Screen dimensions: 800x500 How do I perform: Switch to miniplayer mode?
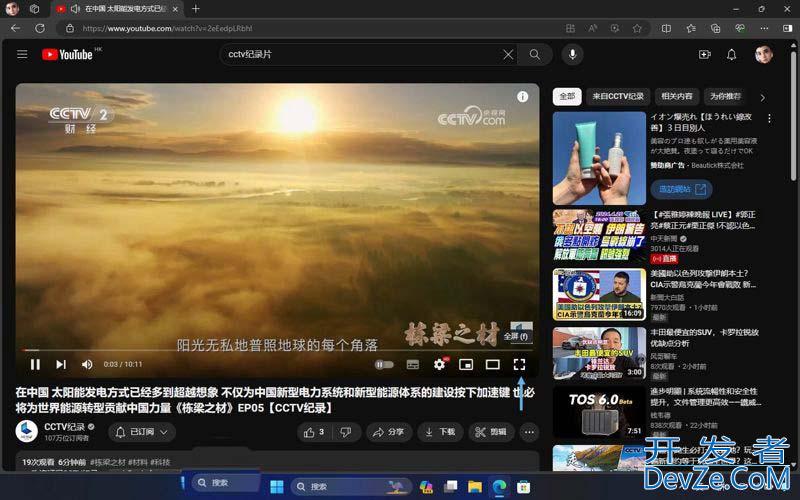coord(466,364)
